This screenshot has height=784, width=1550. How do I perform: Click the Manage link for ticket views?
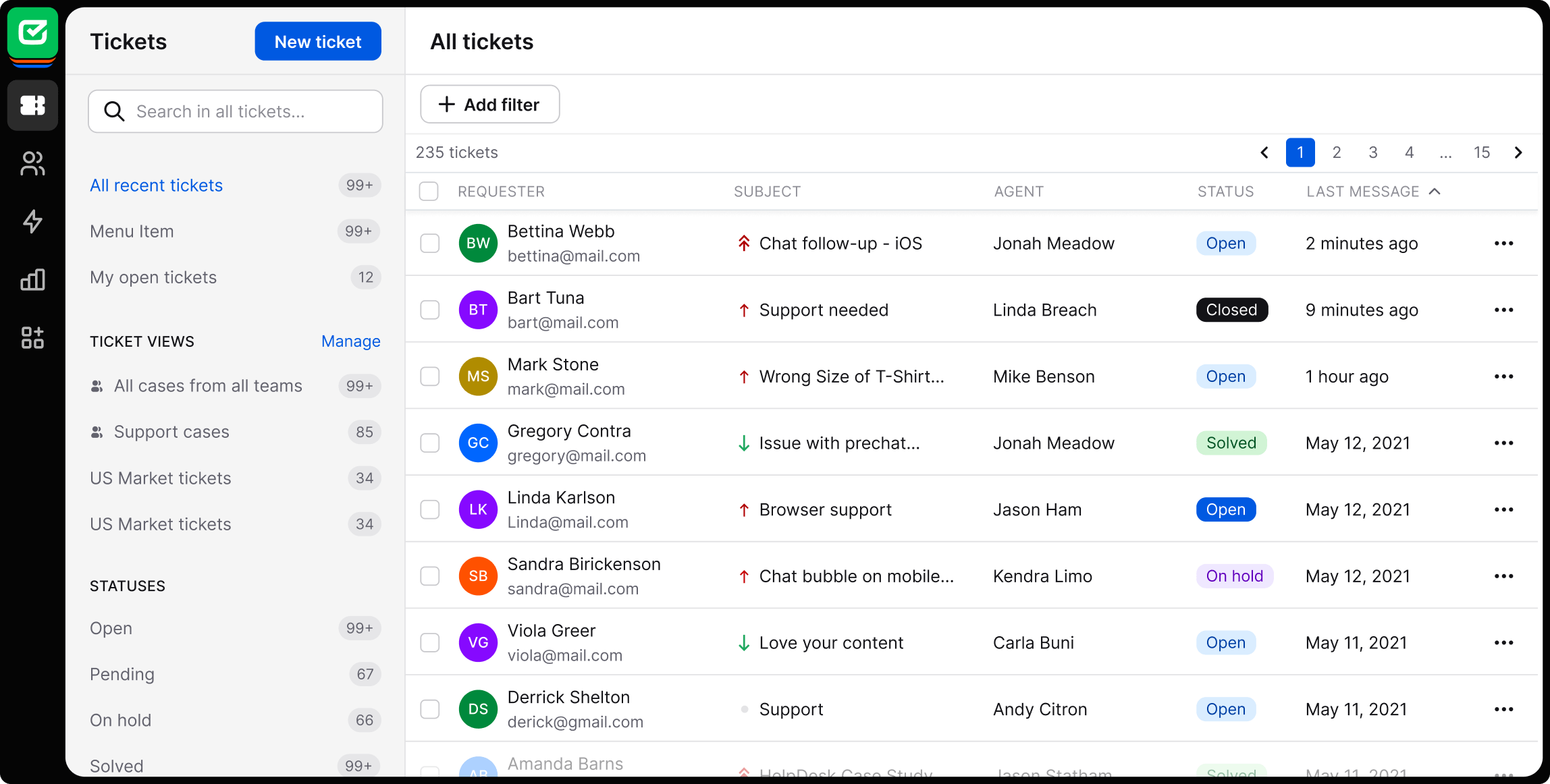pos(350,341)
